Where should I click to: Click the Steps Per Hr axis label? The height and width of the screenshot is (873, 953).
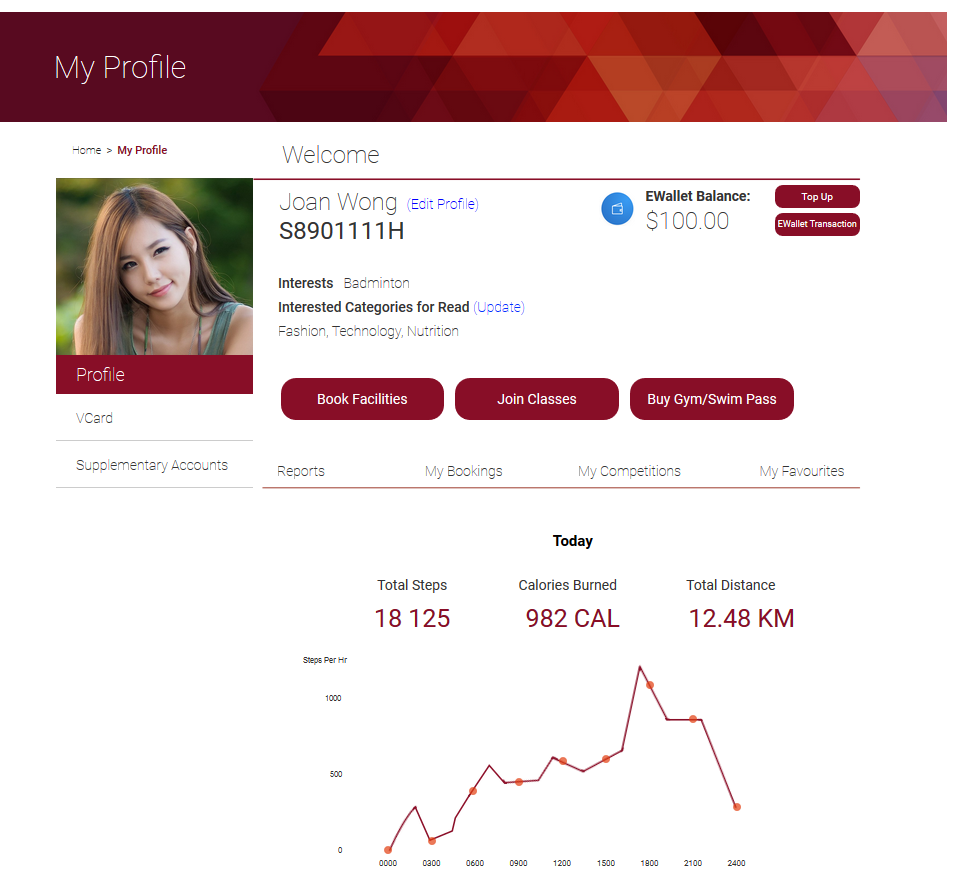[325, 660]
